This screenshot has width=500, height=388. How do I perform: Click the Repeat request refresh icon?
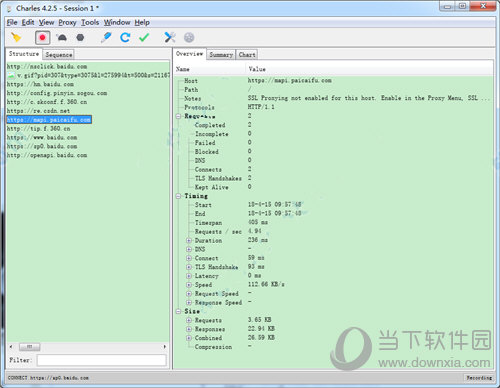[x=125, y=37]
